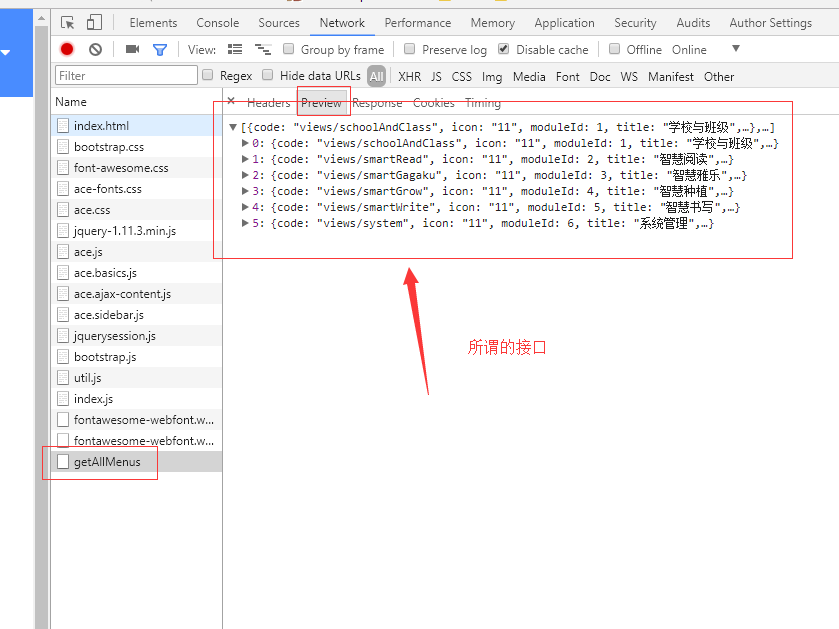Click the capture screenshots camera icon
The image size is (839, 629).
pos(132,49)
